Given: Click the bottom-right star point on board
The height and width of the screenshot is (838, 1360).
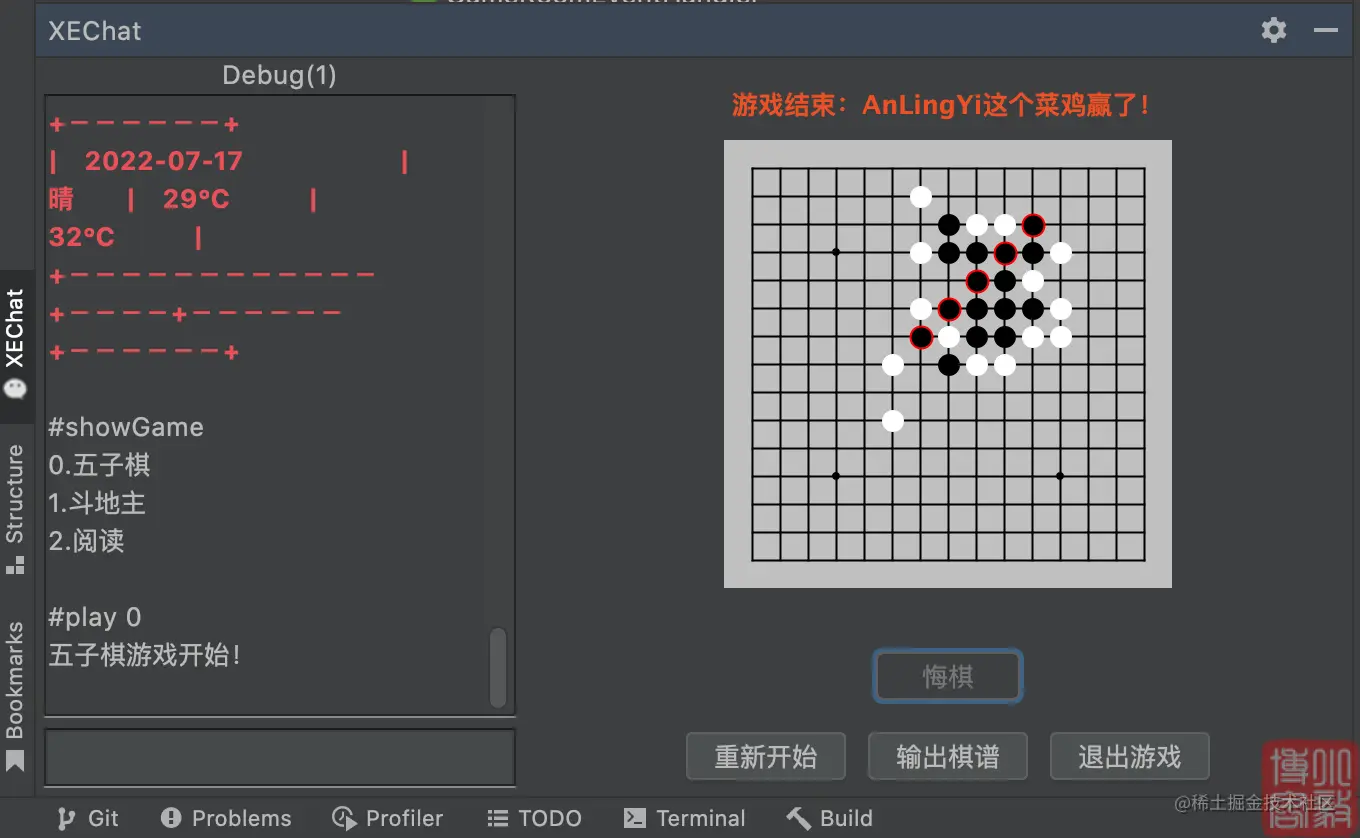Looking at the screenshot, I should coord(1060,476).
